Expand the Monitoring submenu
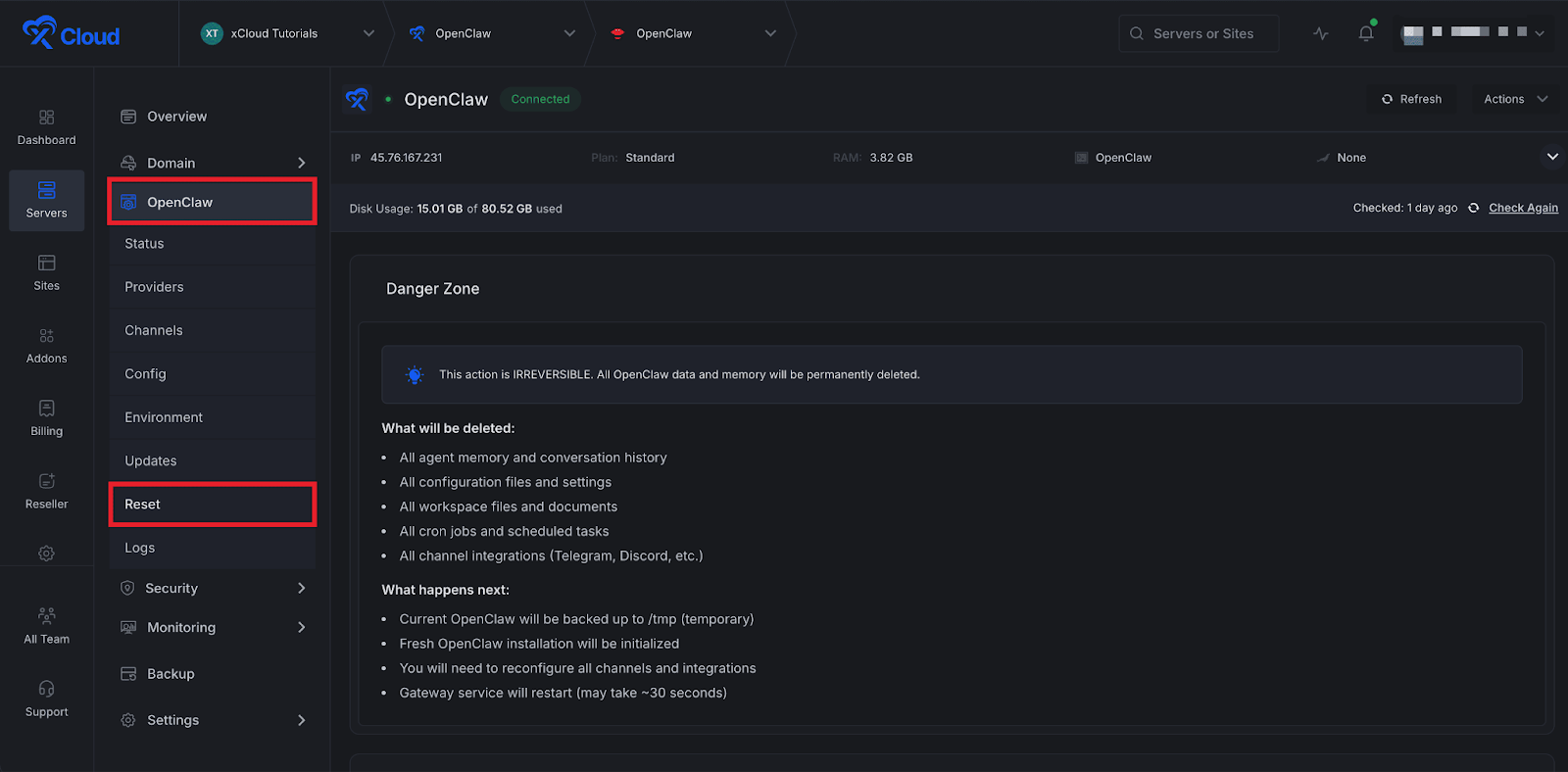Image resolution: width=1568 pixels, height=772 pixels. (301, 627)
